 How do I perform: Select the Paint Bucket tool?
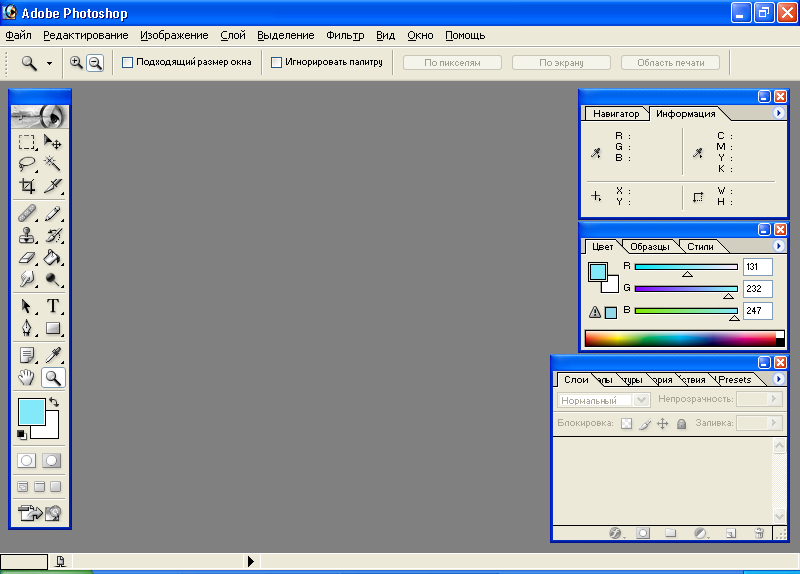[x=53, y=258]
